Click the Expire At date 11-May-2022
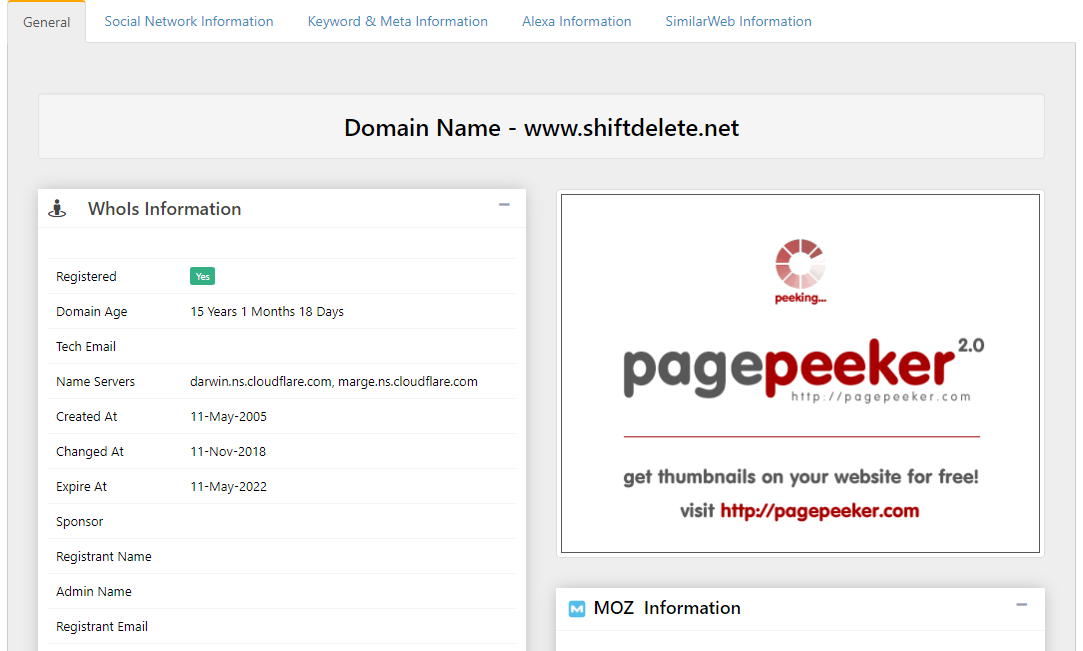This screenshot has height=651, width=1083. point(228,487)
